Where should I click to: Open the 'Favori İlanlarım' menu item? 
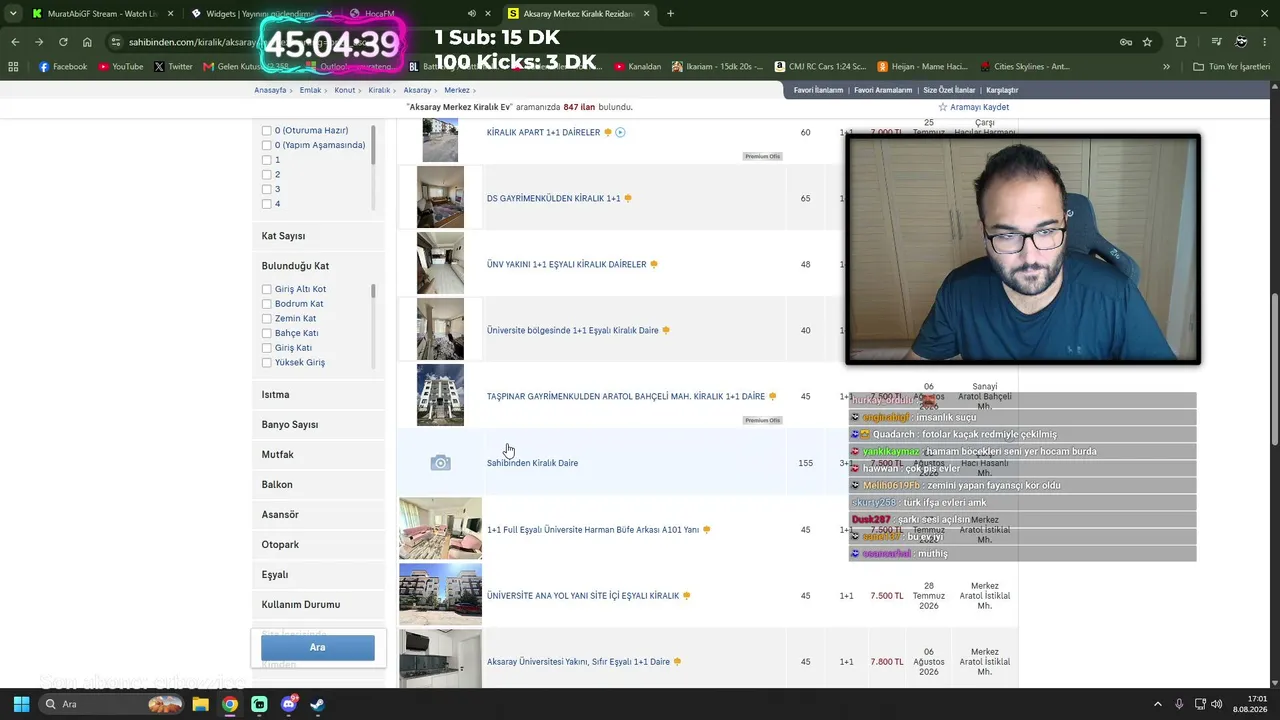(x=818, y=90)
